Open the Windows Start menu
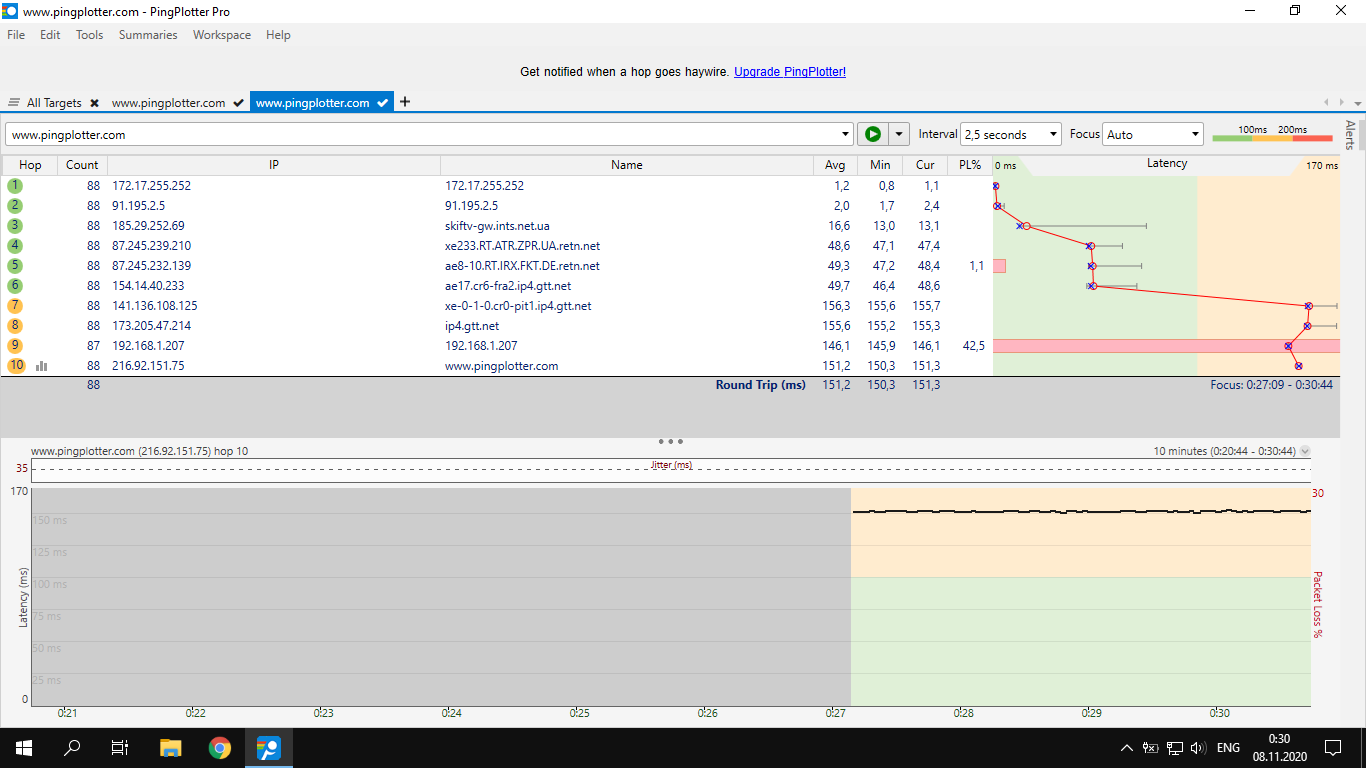Image resolution: width=1366 pixels, height=768 pixels. coord(23,747)
